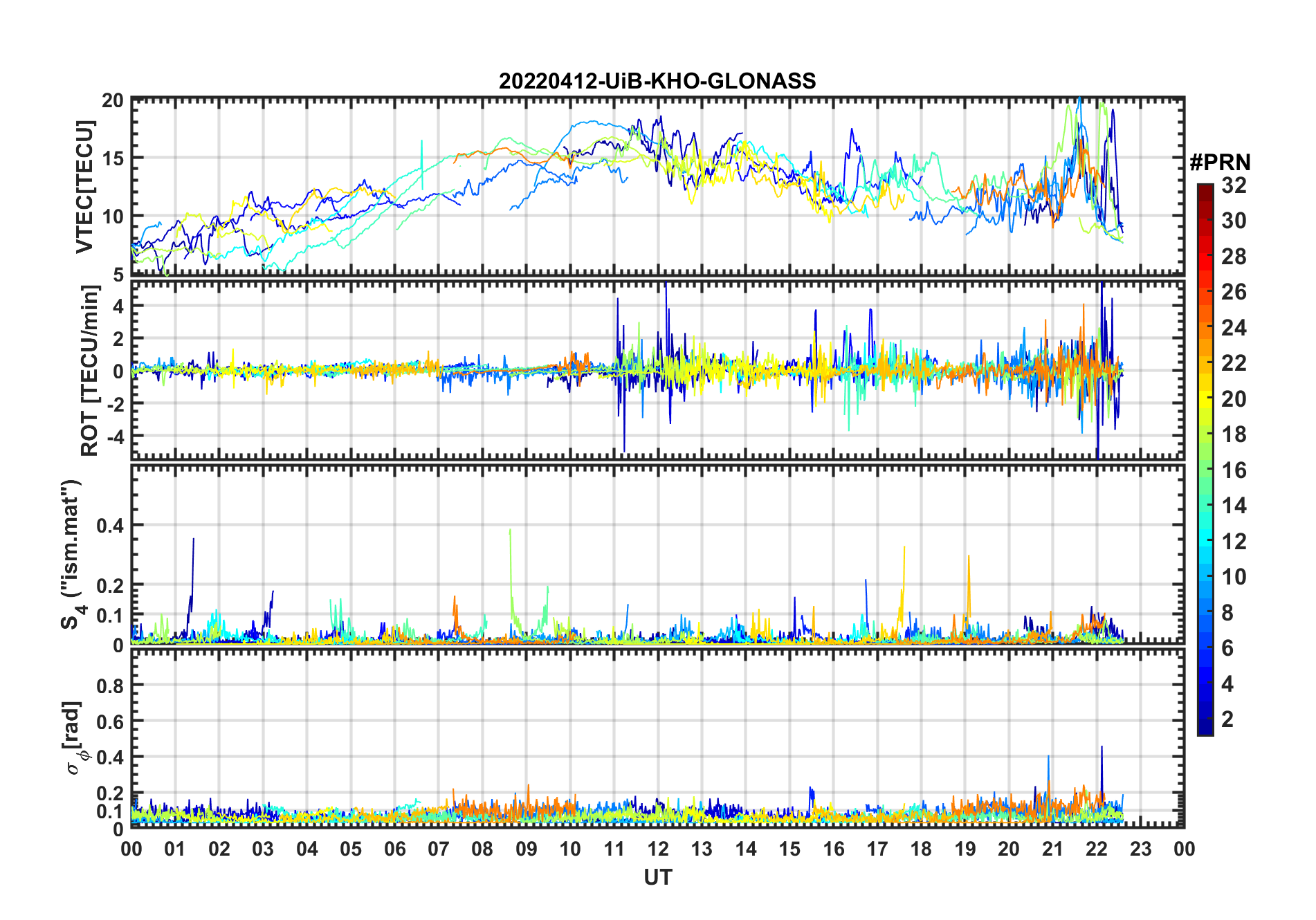Click colorbar tick label 6
The image size is (1316, 920).
tap(1227, 648)
